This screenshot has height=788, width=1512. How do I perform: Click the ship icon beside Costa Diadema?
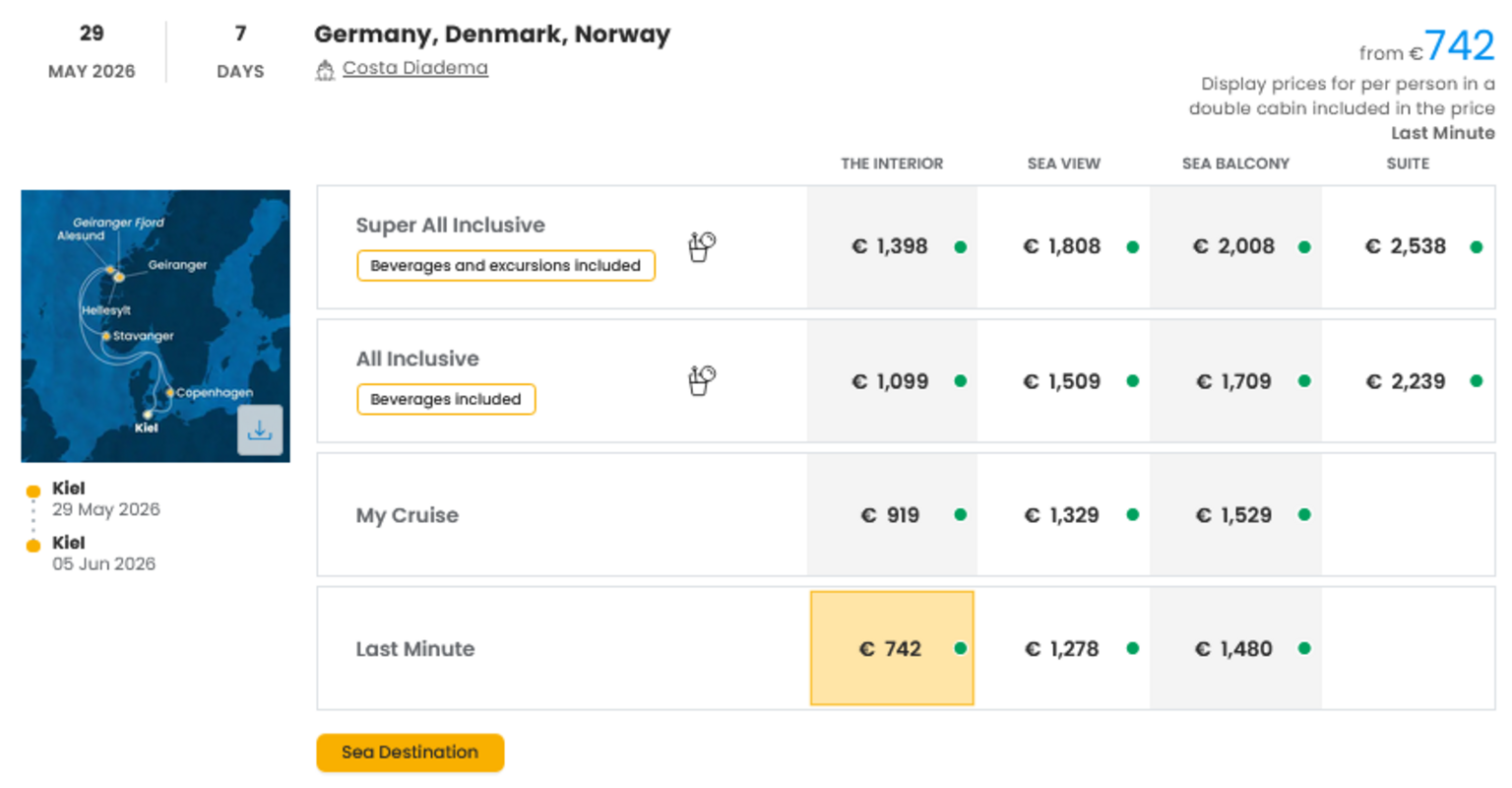click(x=325, y=70)
